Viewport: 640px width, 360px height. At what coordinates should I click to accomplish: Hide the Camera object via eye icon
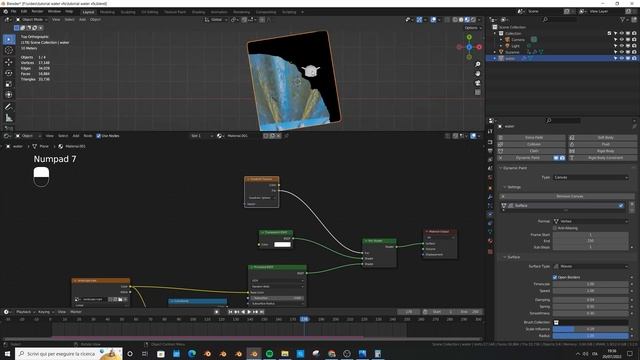click(x=622, y=40)
